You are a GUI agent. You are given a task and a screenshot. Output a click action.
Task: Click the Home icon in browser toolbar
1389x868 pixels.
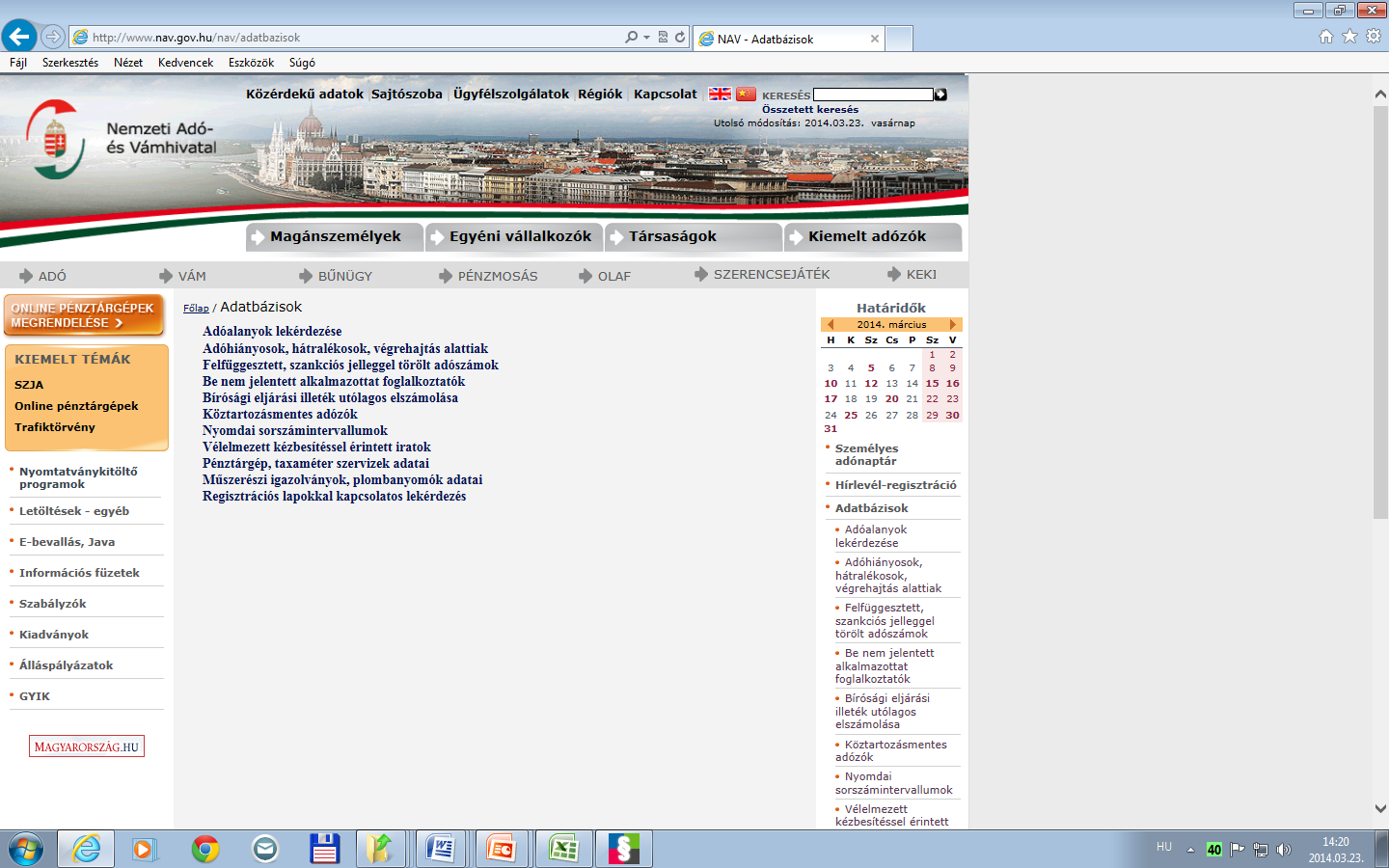(x=1326, y=37)
